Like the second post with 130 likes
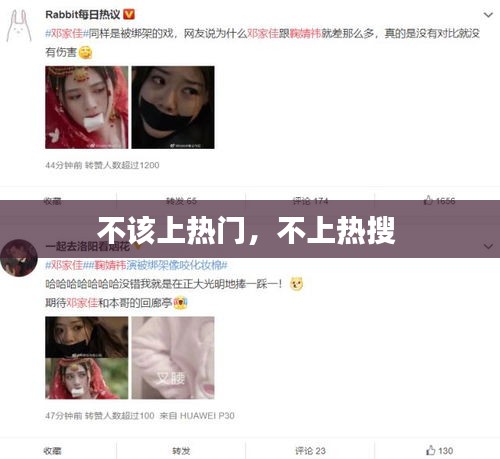The height and width of the screenshot is (459, 500). pyautogui.click(x=439, y=451)
